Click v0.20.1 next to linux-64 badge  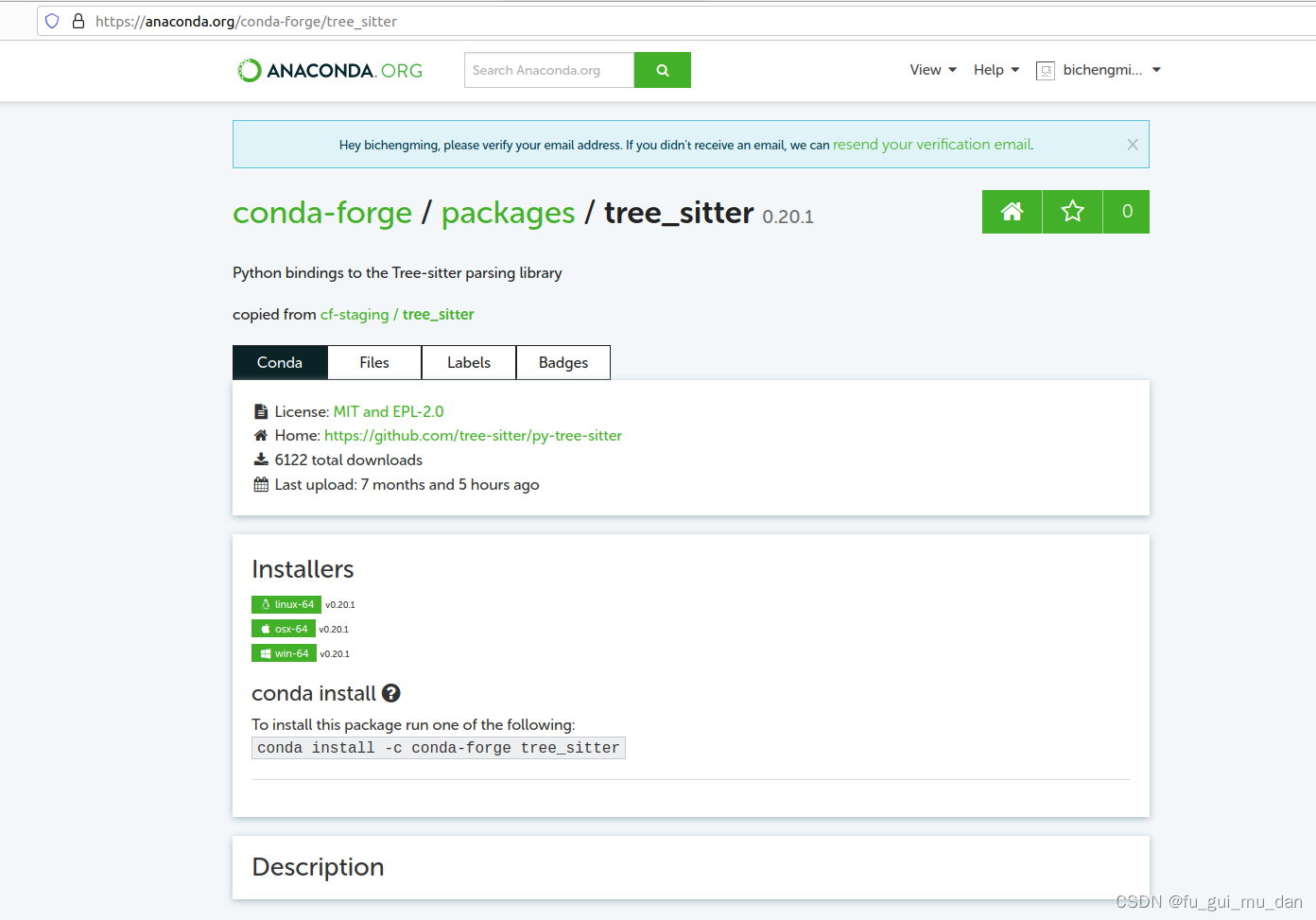click(340, 605)
